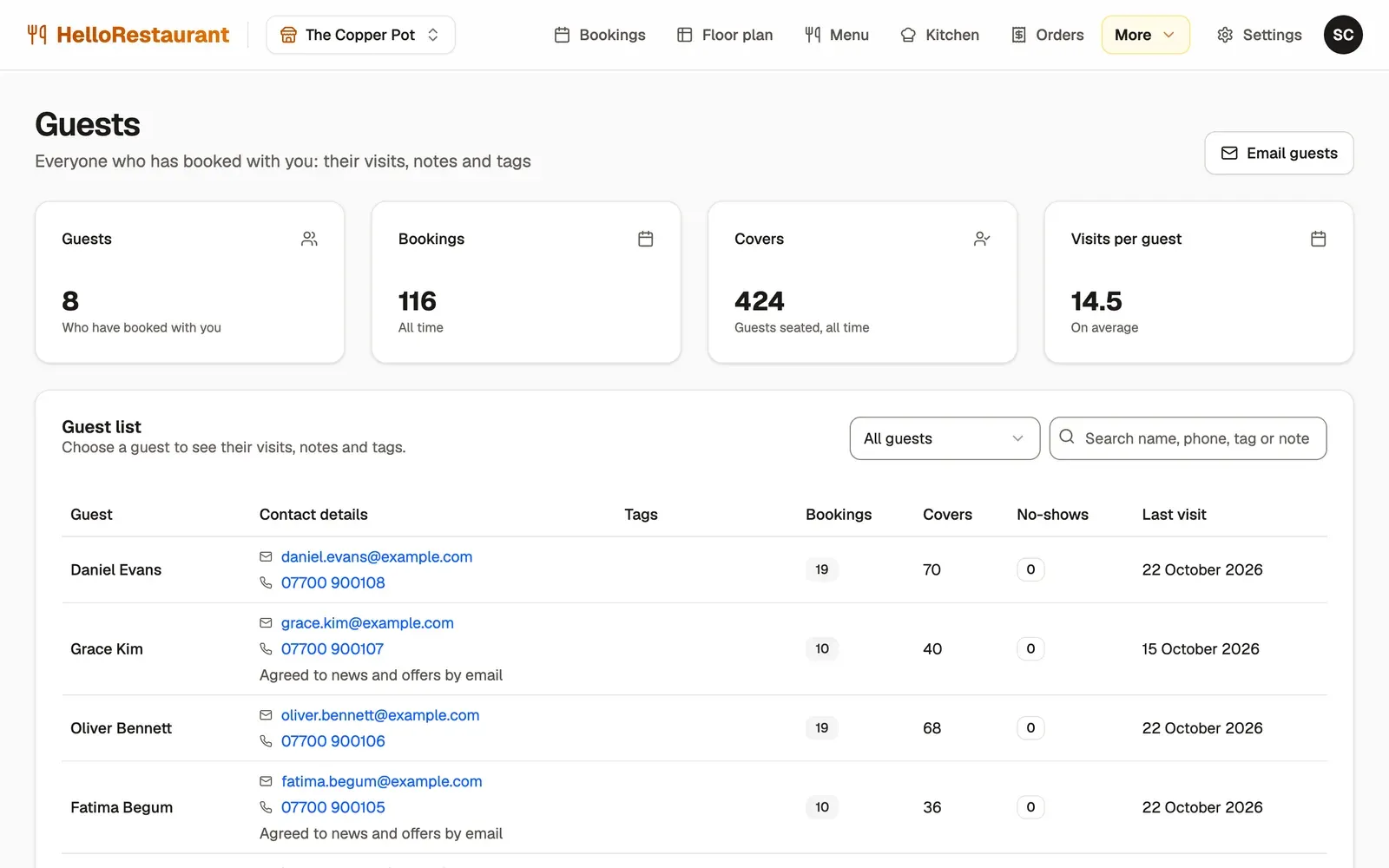This screenshot has height=868, width=1389.
Task: Open the All guests filter dropdown
Action: click(x=945, y=438)
